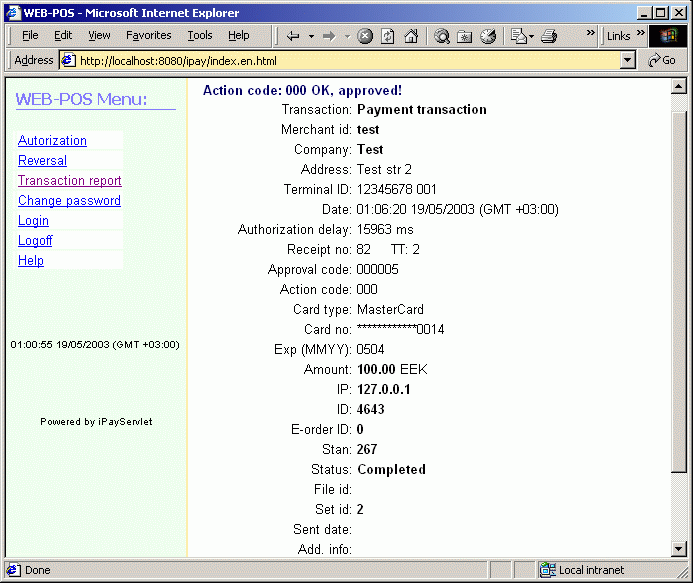The image size is (693, 583).
Task: Click the window resize grip corner
Action: click(x=683, y=573)
